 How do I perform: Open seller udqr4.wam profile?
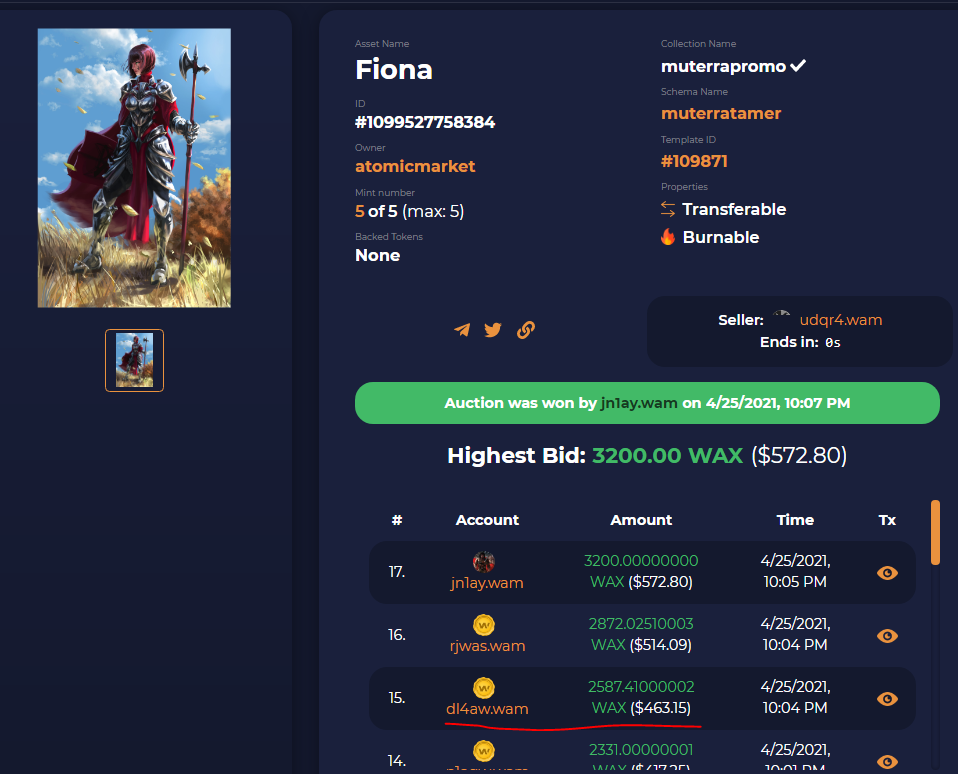[841, 319]
